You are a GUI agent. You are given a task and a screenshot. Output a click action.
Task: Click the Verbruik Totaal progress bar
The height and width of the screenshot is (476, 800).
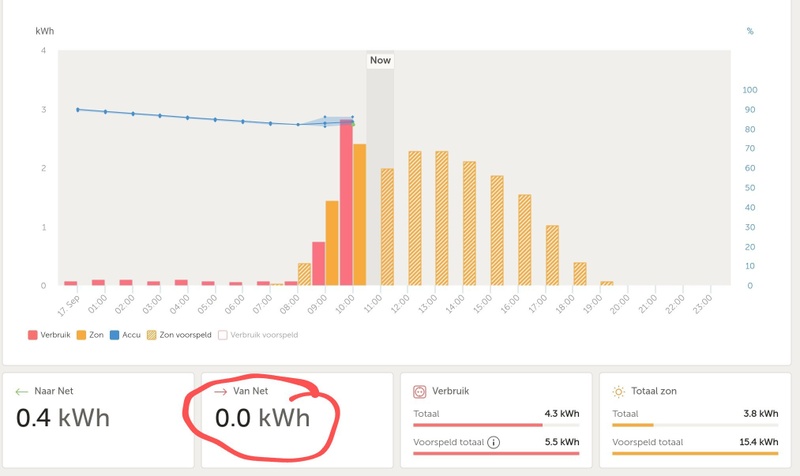pyautogui.click(x=496, y=424)
